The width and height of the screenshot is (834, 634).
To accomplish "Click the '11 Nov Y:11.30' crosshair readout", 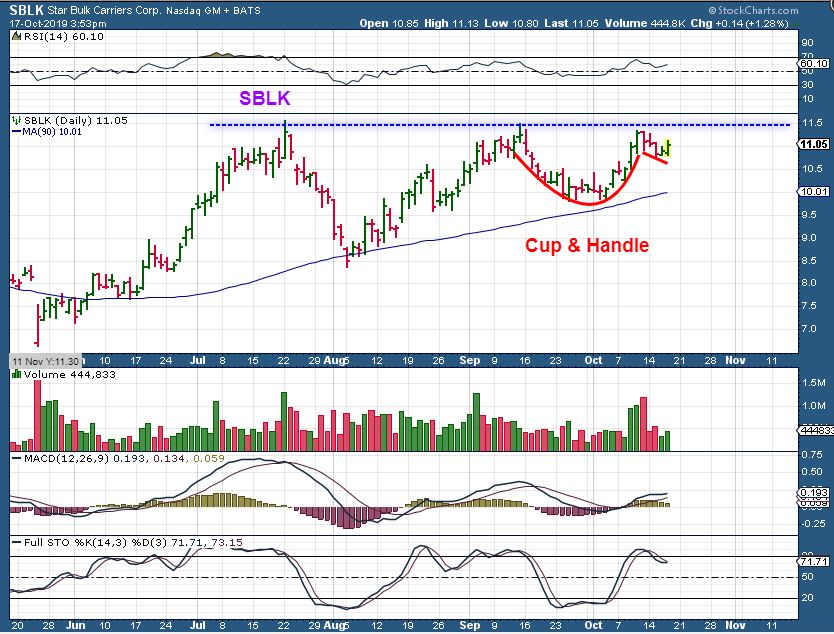I will click(x=46, y=361).
